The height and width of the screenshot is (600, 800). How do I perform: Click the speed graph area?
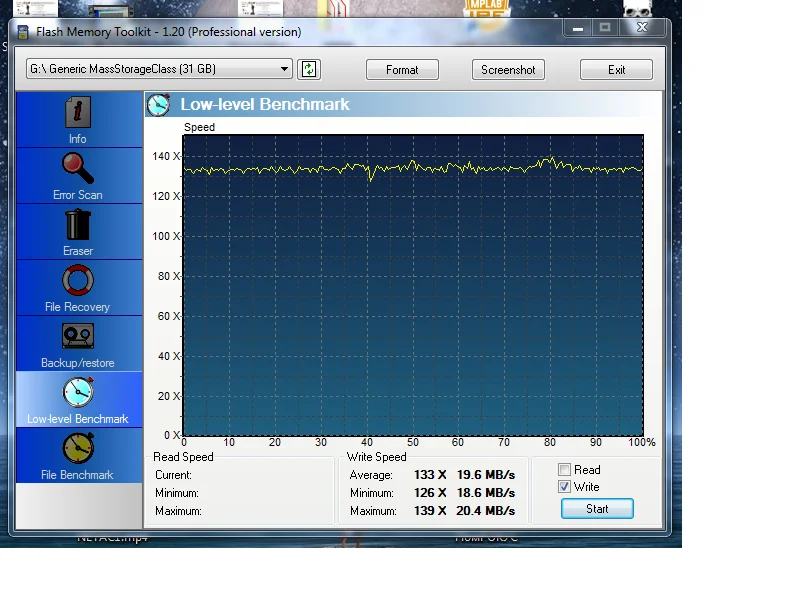coord(413,285)
